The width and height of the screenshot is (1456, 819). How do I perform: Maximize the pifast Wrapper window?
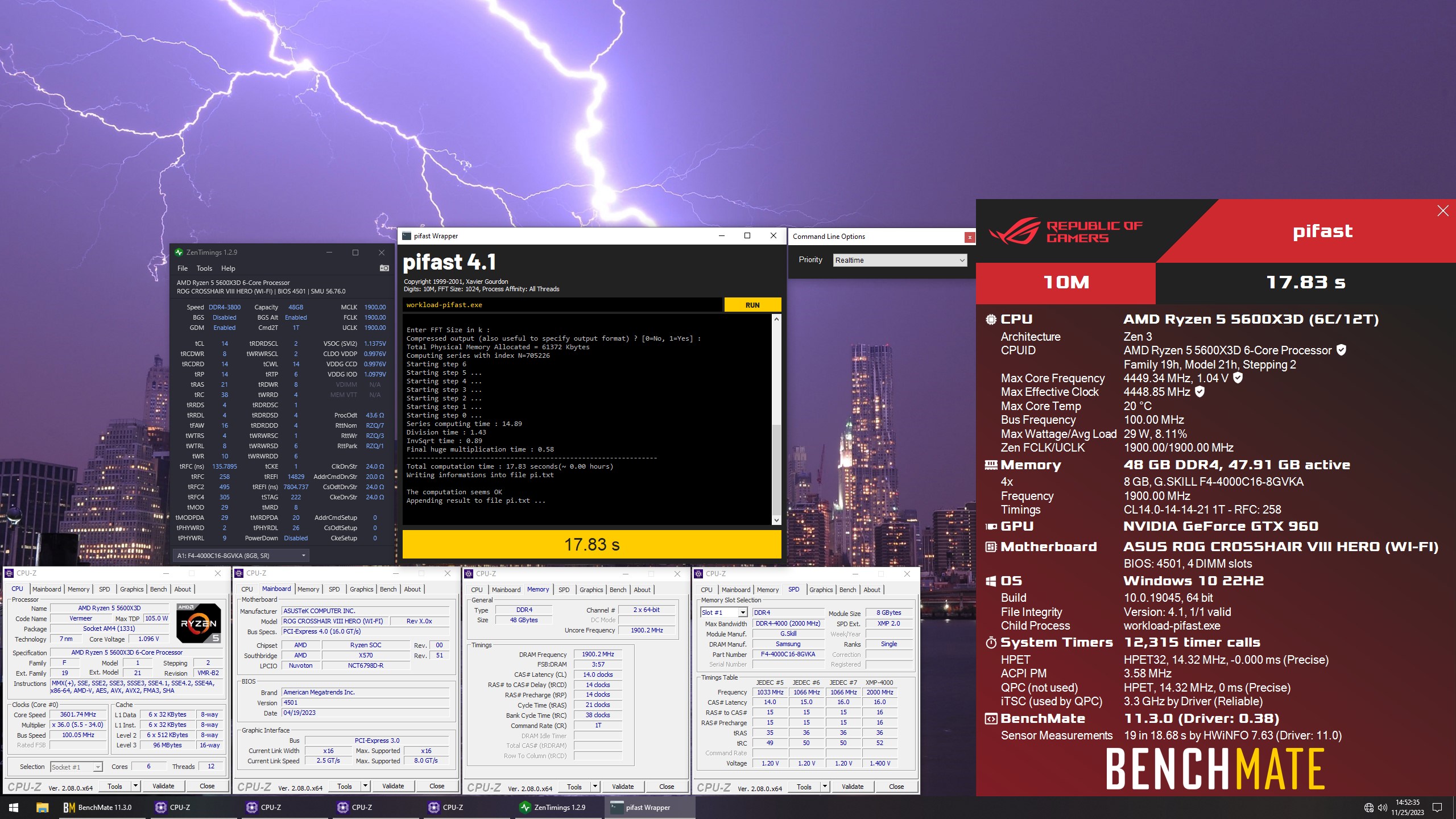[x=747, y=235]
